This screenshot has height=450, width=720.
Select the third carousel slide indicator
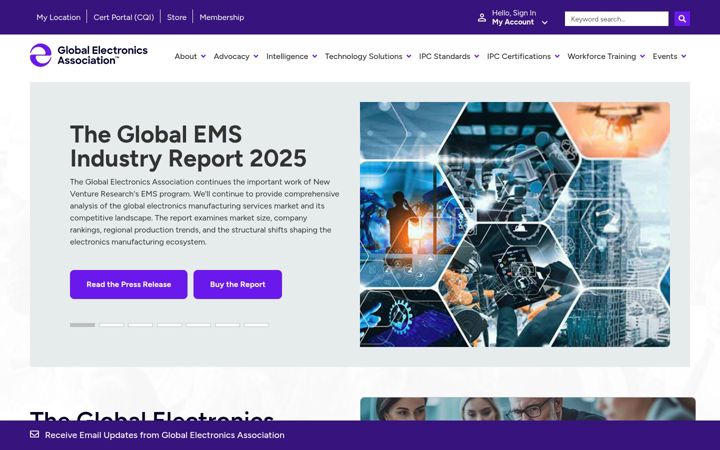click(x=141, y=325)
